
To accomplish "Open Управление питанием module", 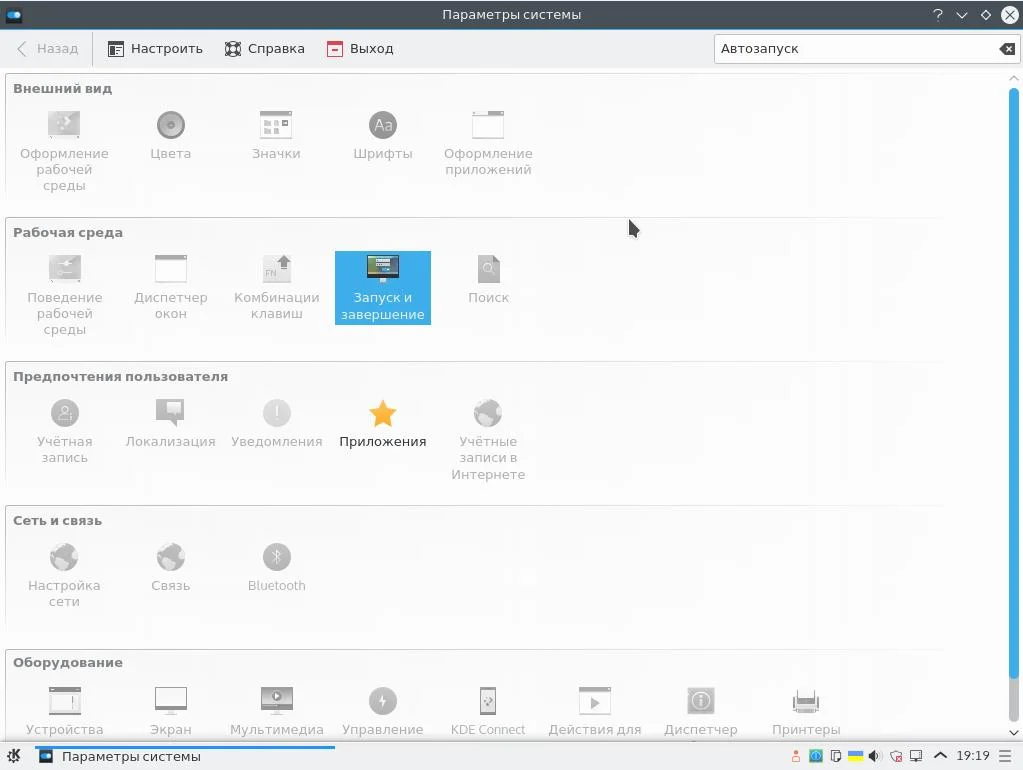I will 382,711.
